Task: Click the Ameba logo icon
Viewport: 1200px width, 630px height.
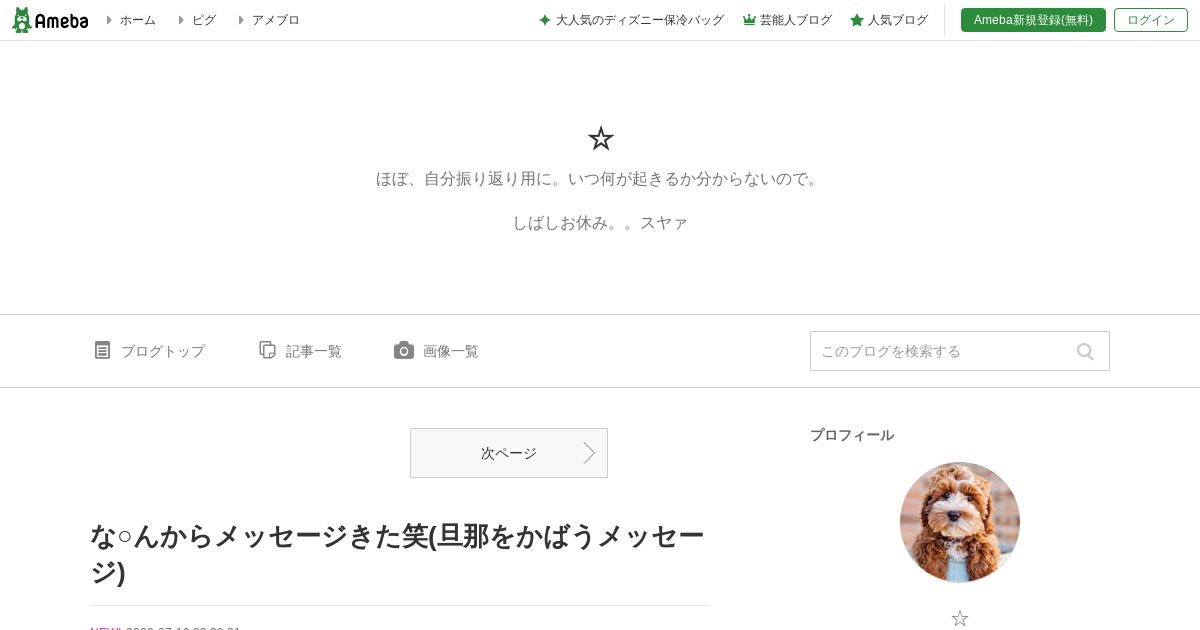Action: coord(50,20)
